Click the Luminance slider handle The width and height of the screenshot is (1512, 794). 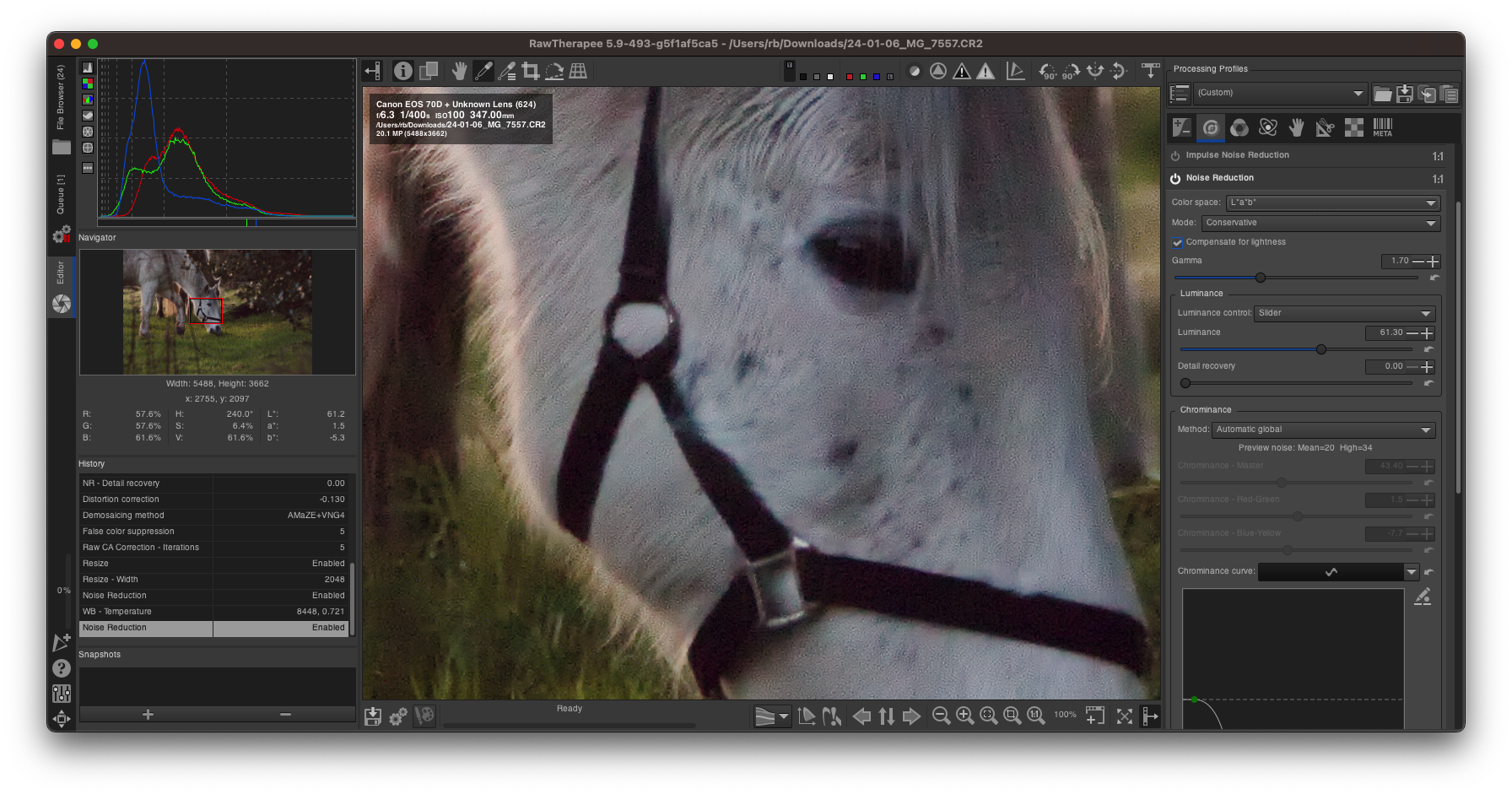point(1321,349)
